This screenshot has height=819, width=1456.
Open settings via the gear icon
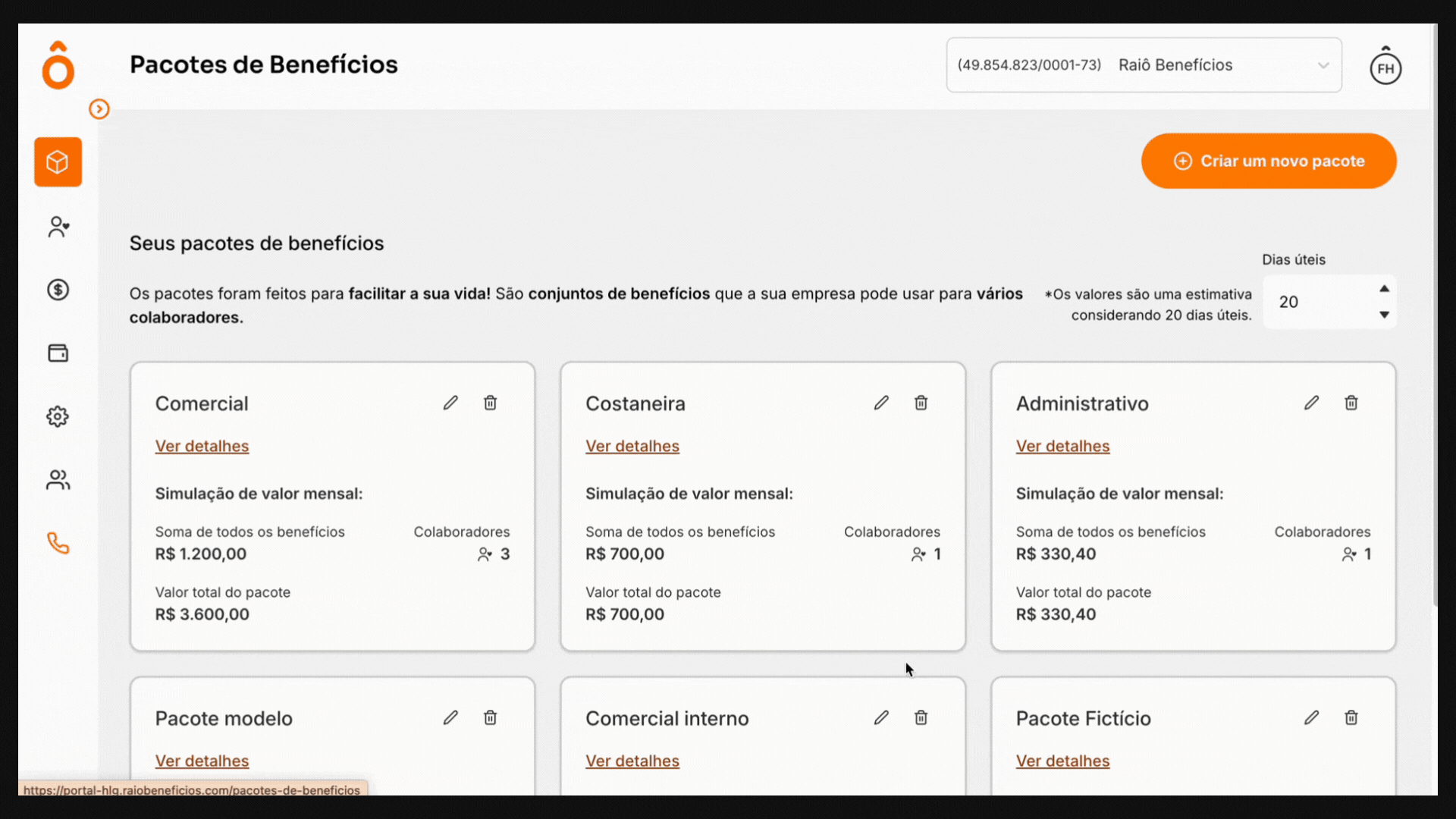coord(57,416)
